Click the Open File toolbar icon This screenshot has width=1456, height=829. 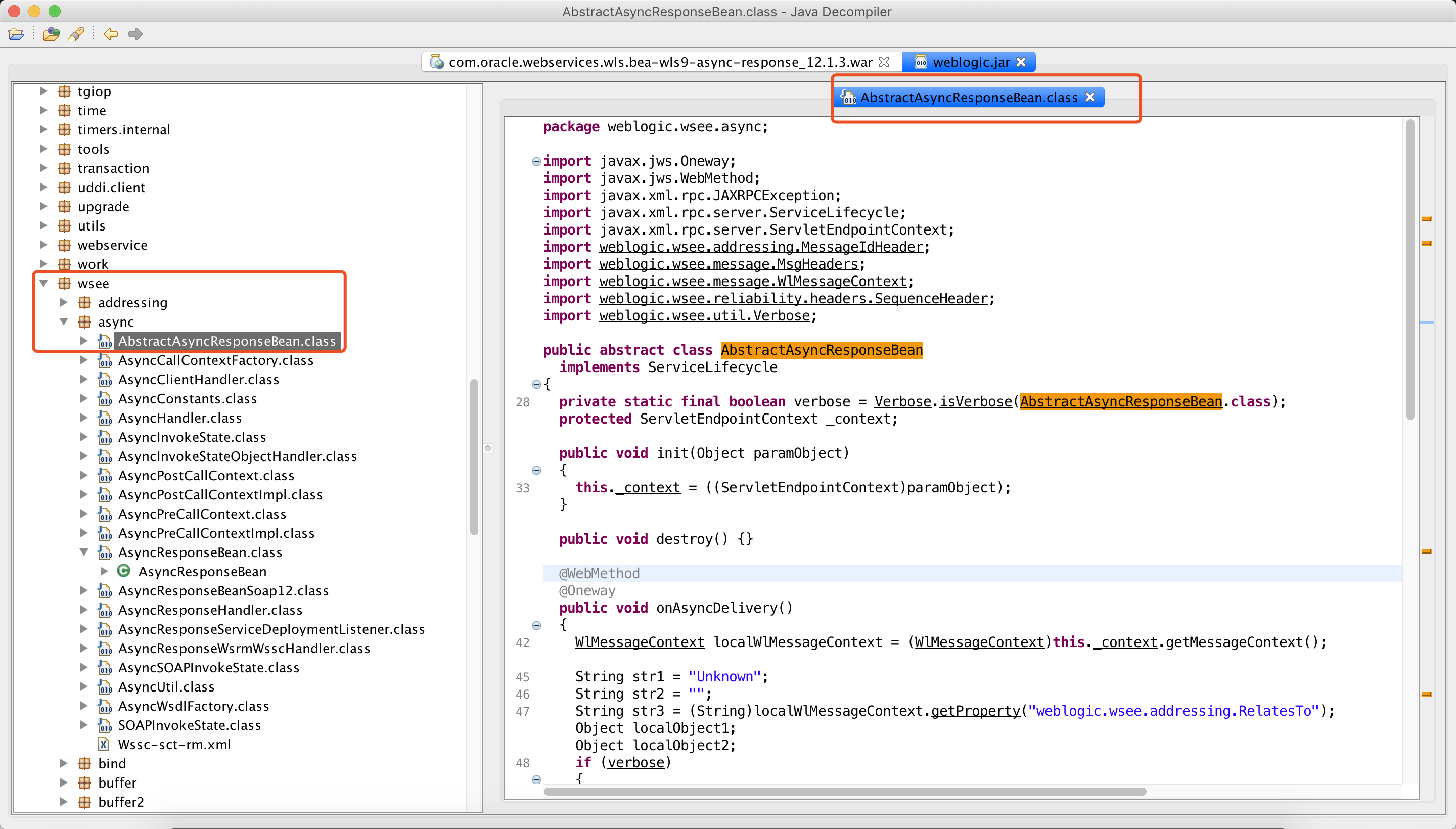pos(17,35)
